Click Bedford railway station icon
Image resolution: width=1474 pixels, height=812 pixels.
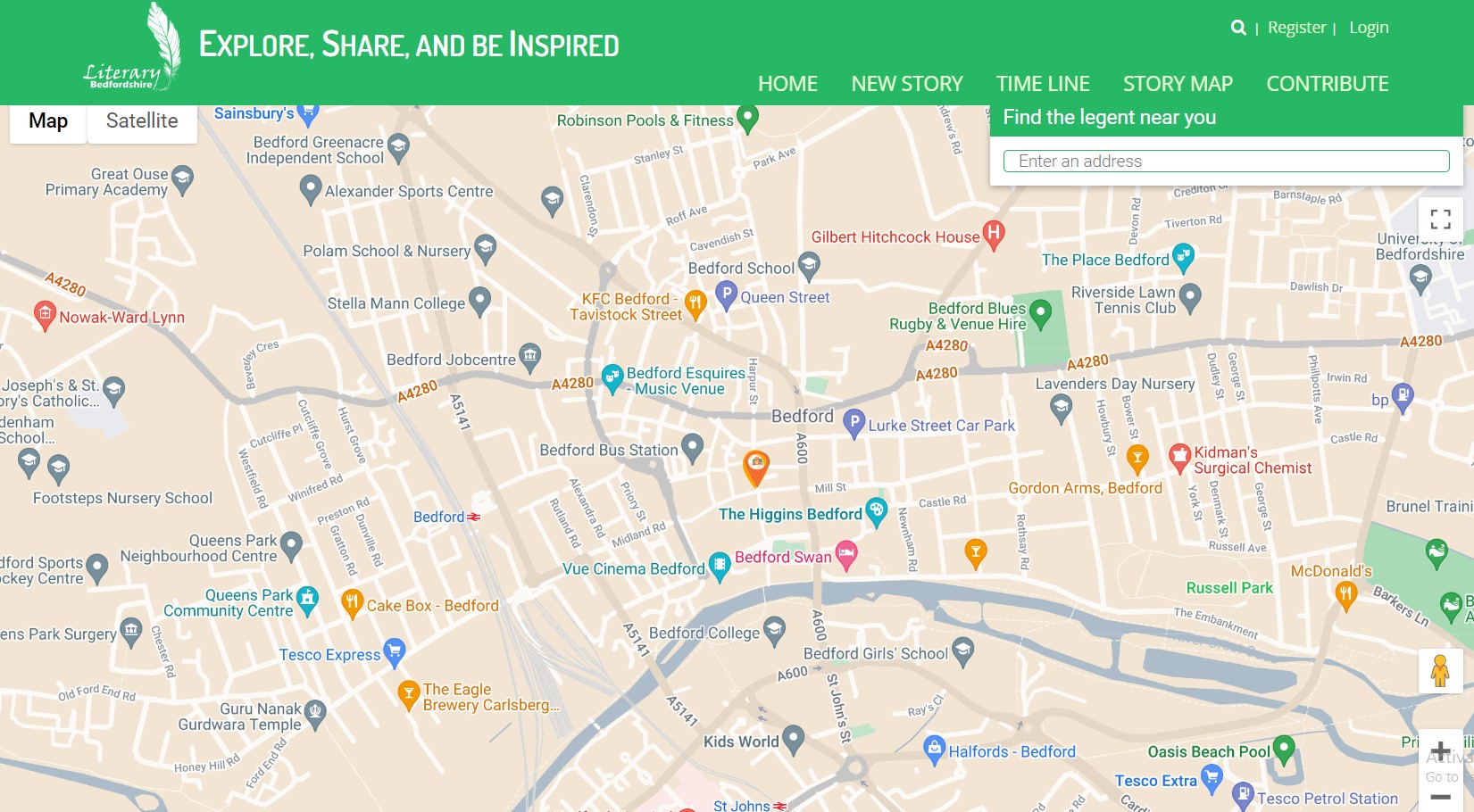coord(474,517)
